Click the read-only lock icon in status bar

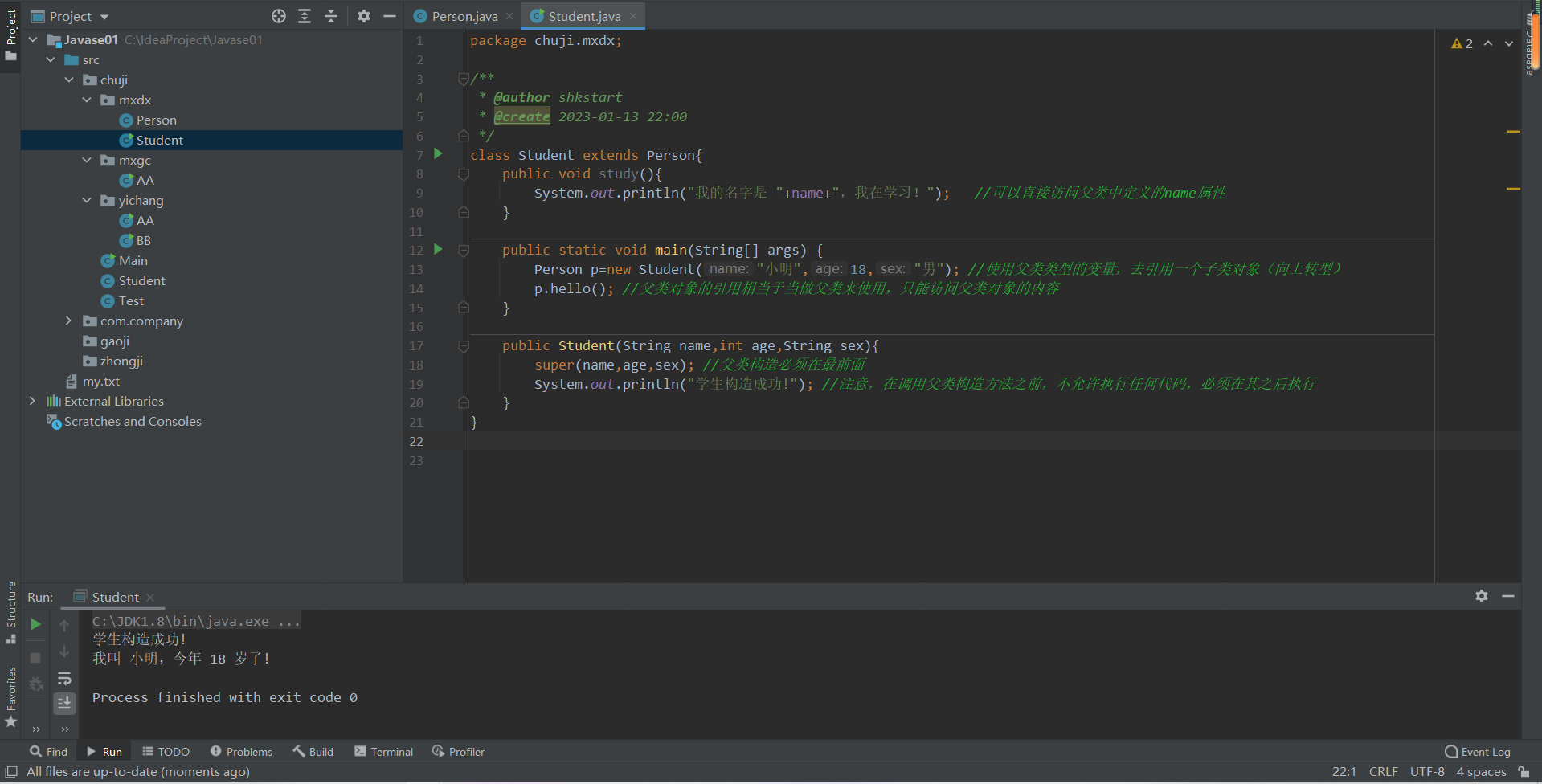pos(1524,772)
